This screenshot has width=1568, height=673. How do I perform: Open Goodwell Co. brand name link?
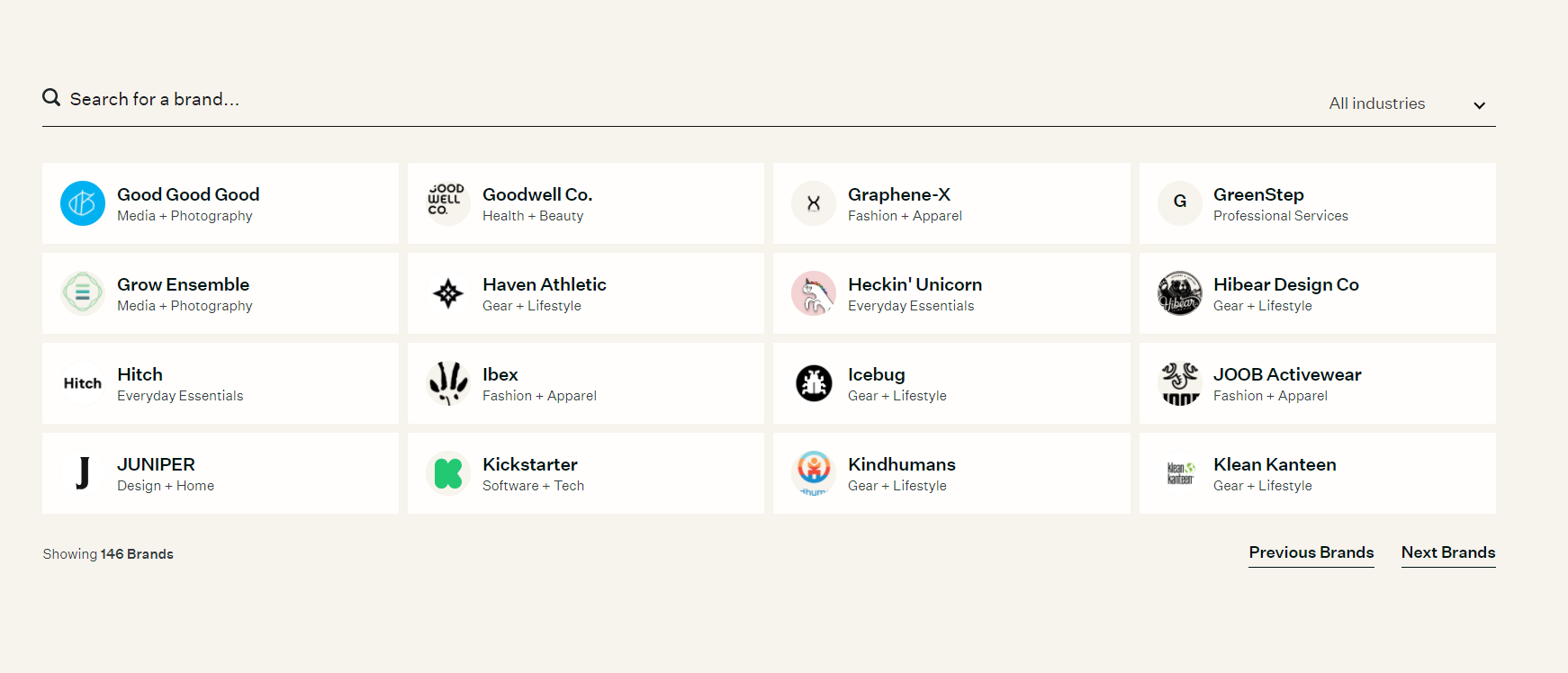[537, 194]
